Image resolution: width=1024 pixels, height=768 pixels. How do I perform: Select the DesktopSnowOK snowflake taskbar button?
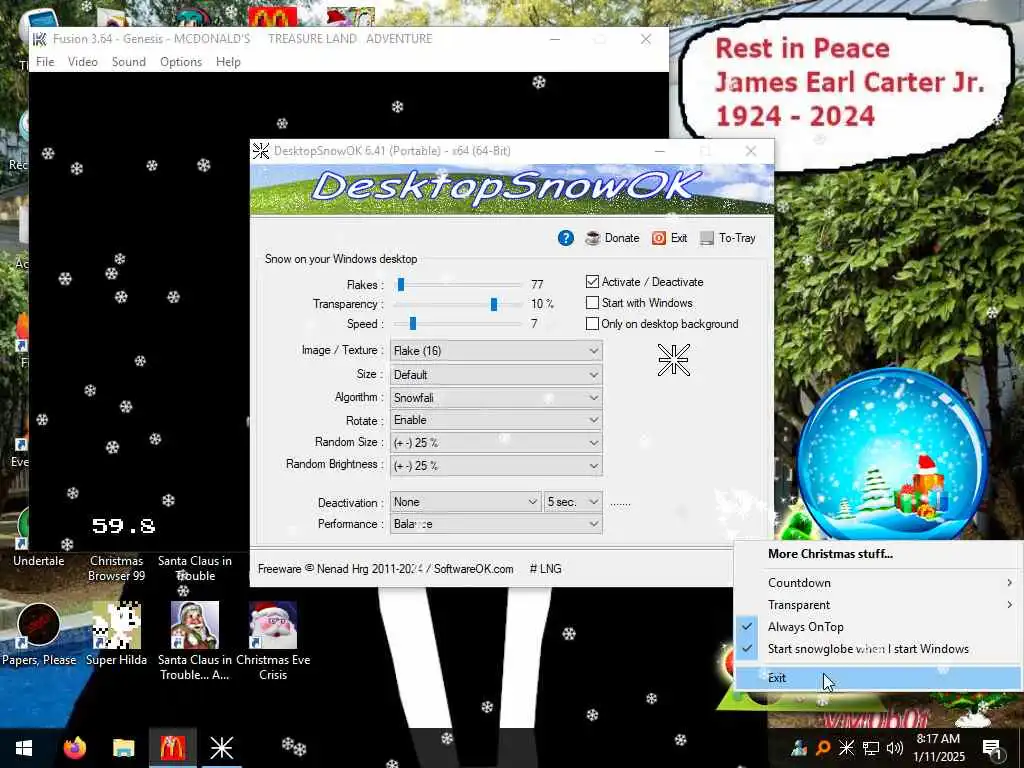click(221, 748)
